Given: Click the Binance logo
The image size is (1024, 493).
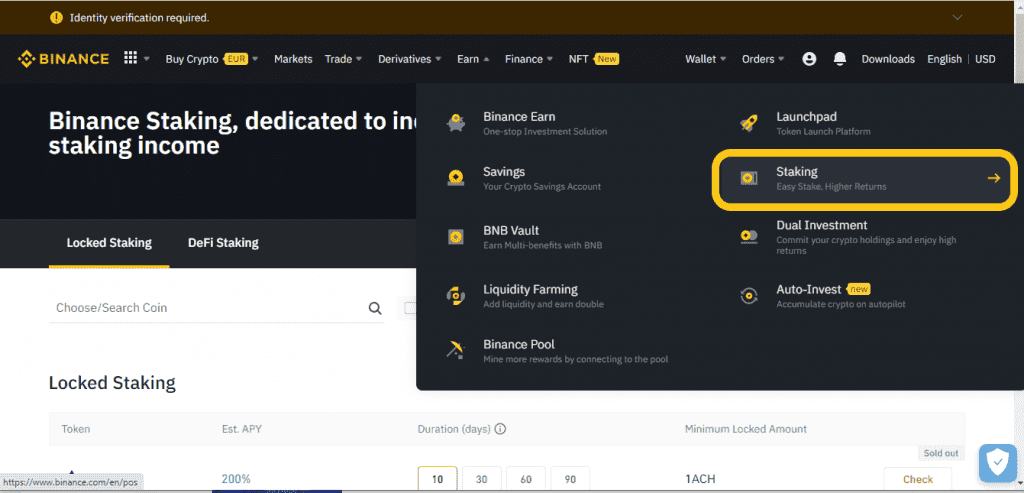Looking at the screenshot, I should [x=63, y=59].
